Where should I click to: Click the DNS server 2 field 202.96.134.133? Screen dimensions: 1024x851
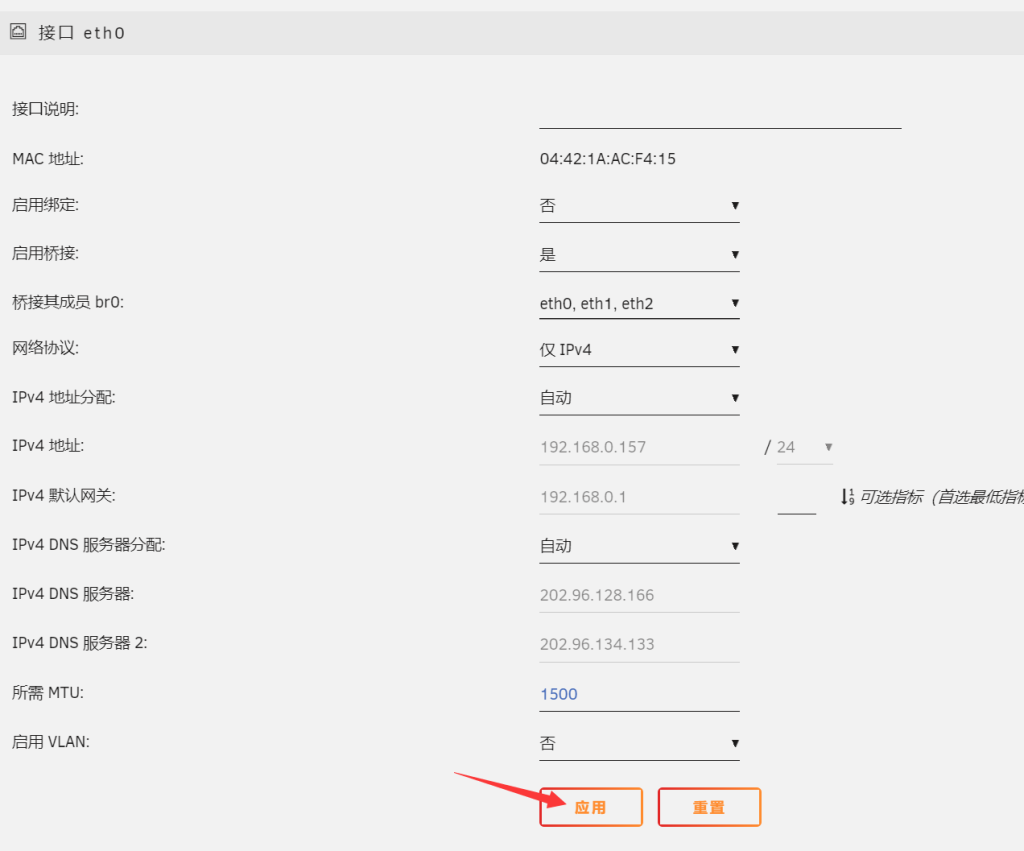(x=638, y=644)
